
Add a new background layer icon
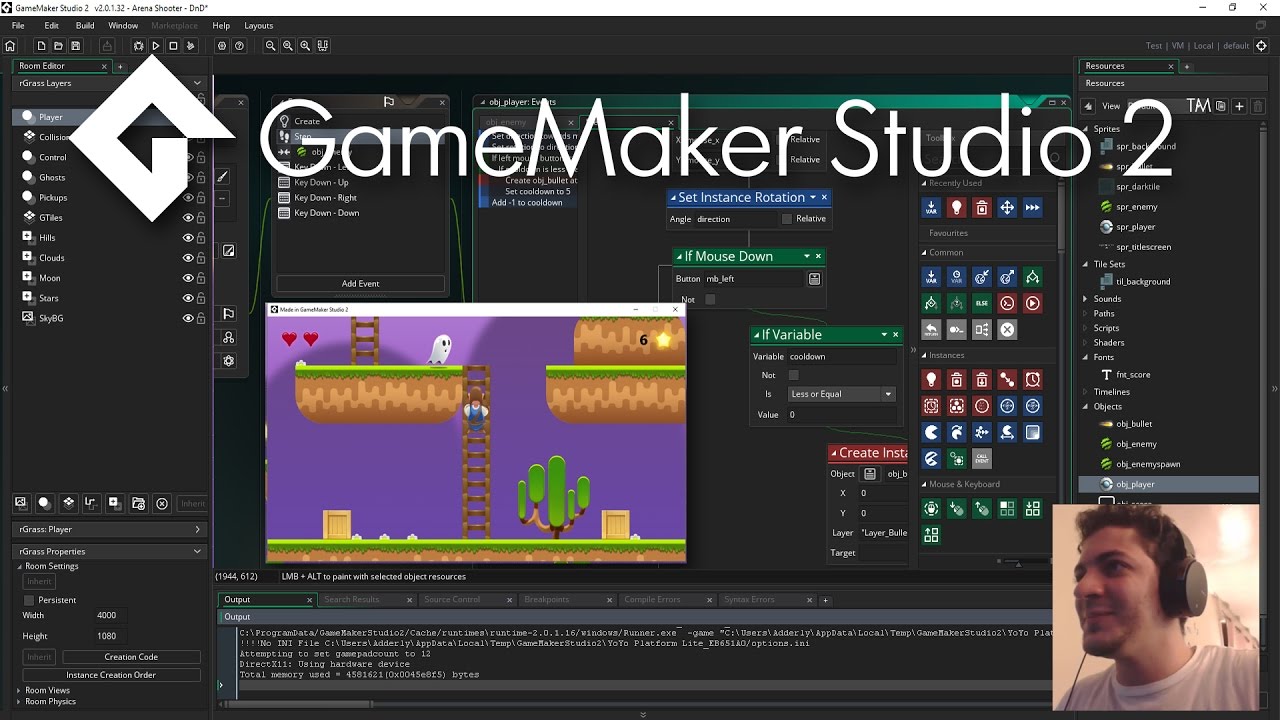(x=20, y=503)
